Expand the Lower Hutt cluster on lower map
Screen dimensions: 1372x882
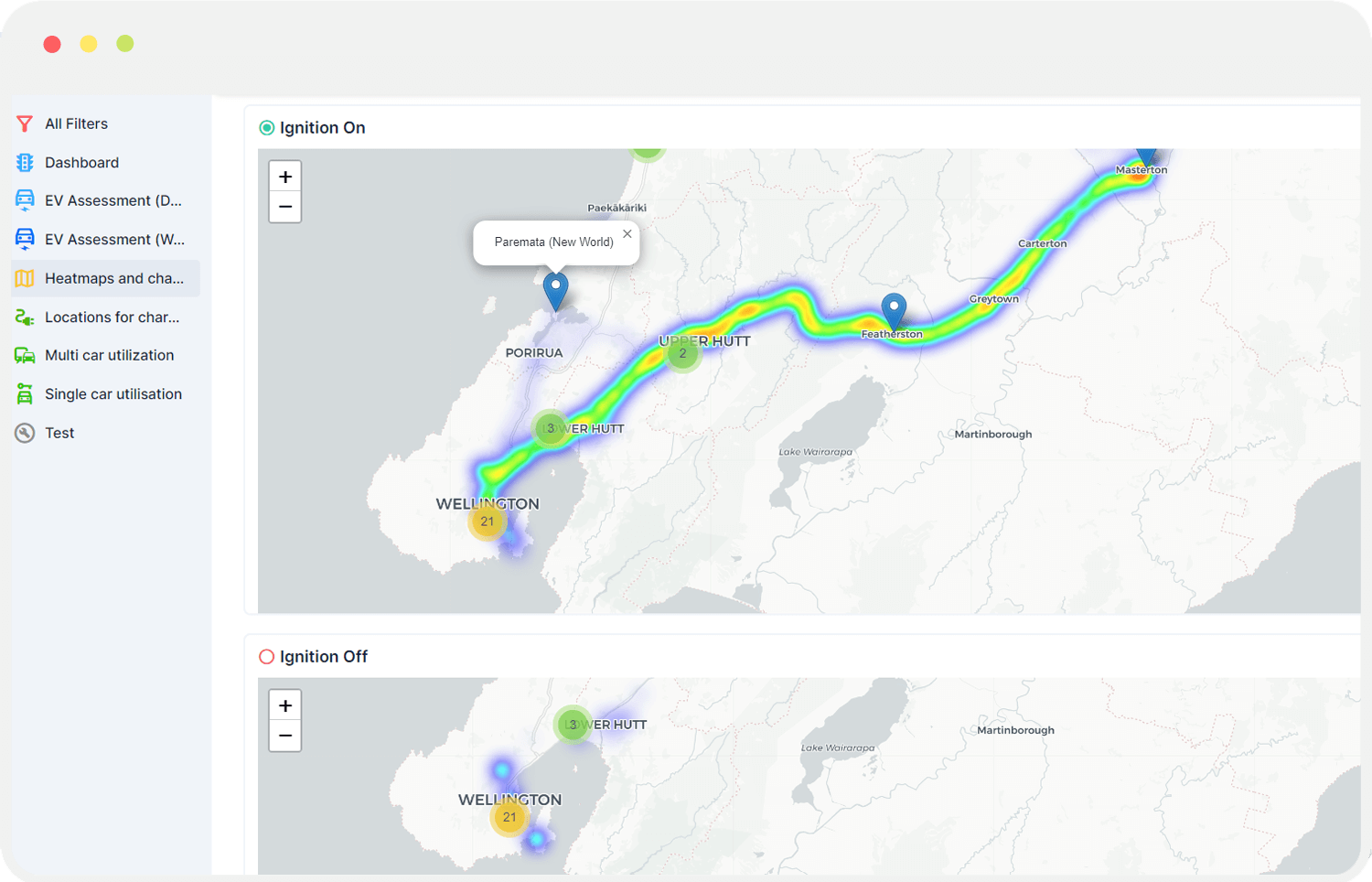(x=573, y=724)
